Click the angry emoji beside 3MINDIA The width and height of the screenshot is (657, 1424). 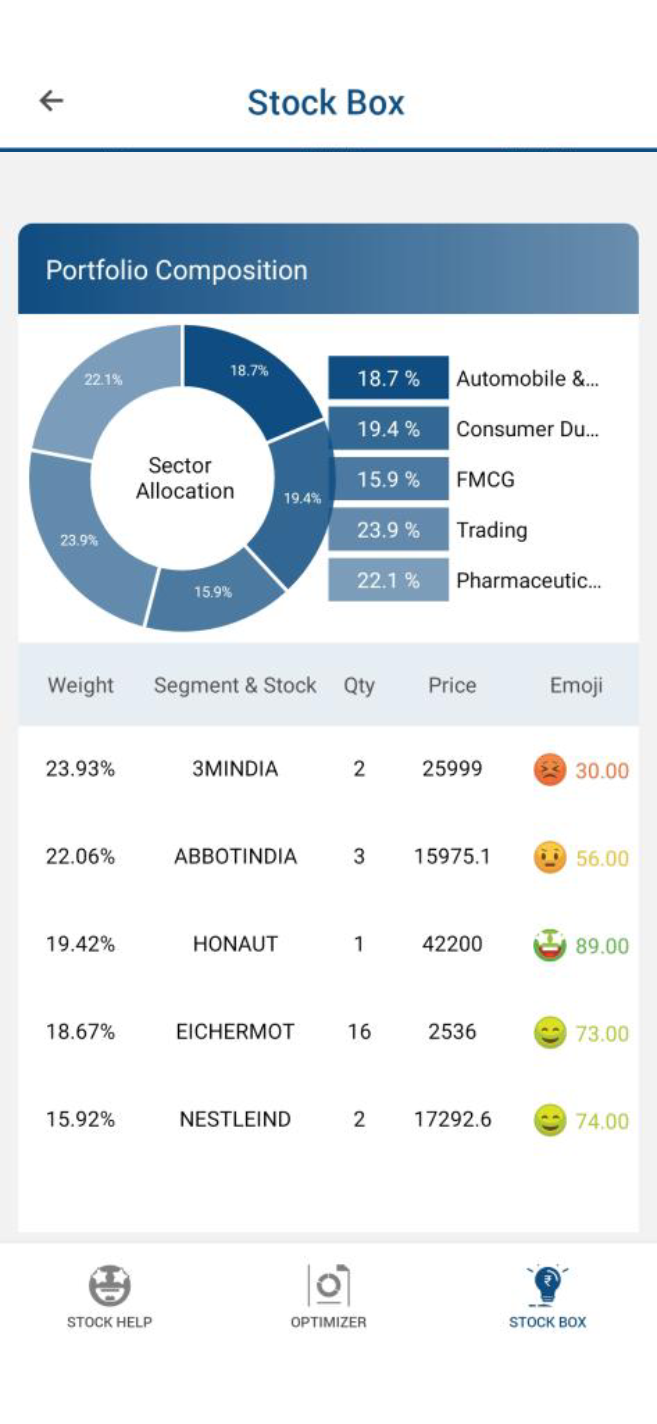(549, 771)
